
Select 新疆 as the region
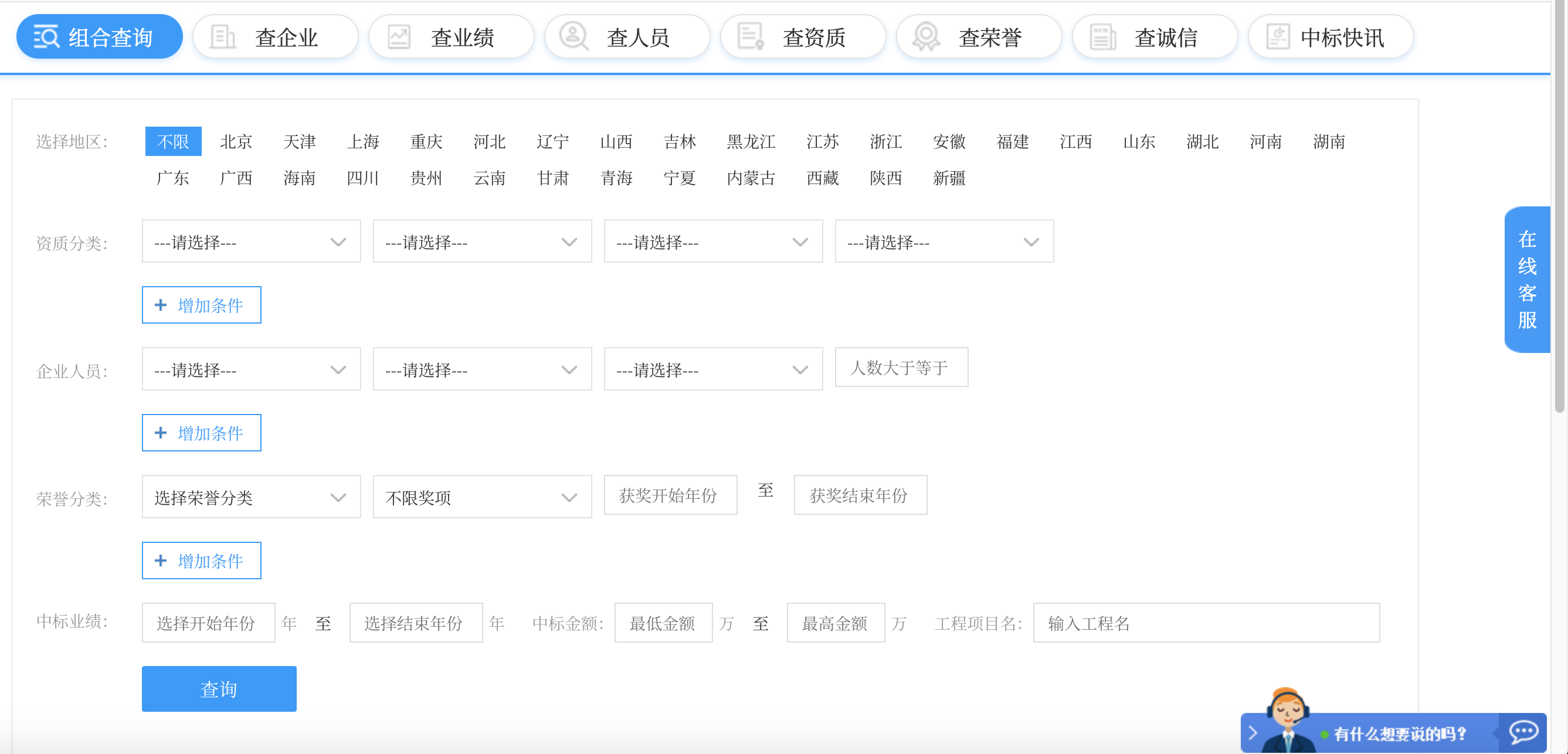(x=949, y=178)
